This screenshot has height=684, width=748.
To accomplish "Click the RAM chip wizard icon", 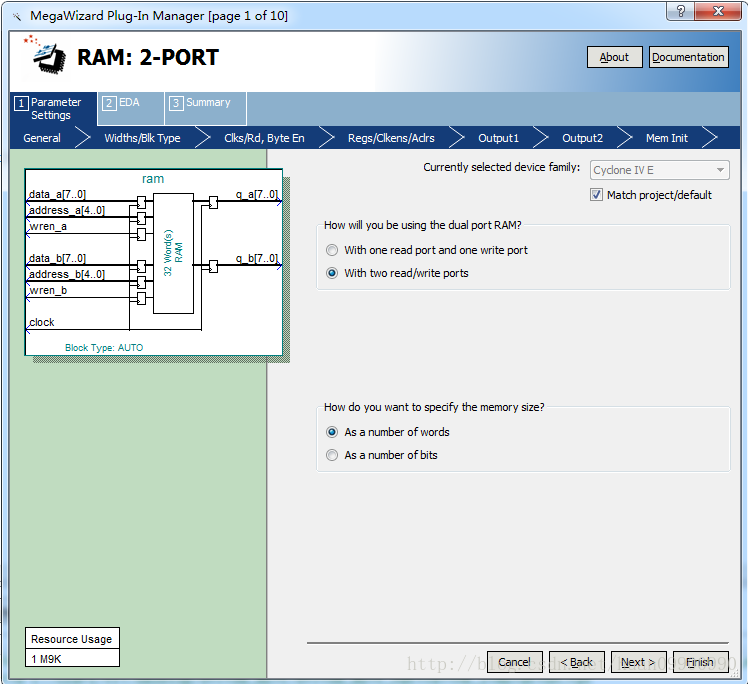I will [47, 55].
